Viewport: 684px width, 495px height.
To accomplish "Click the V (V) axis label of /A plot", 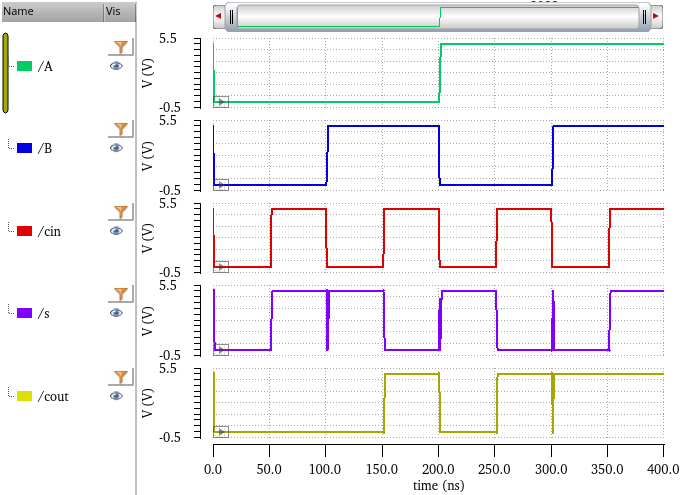I will click(x=147, y=73).
